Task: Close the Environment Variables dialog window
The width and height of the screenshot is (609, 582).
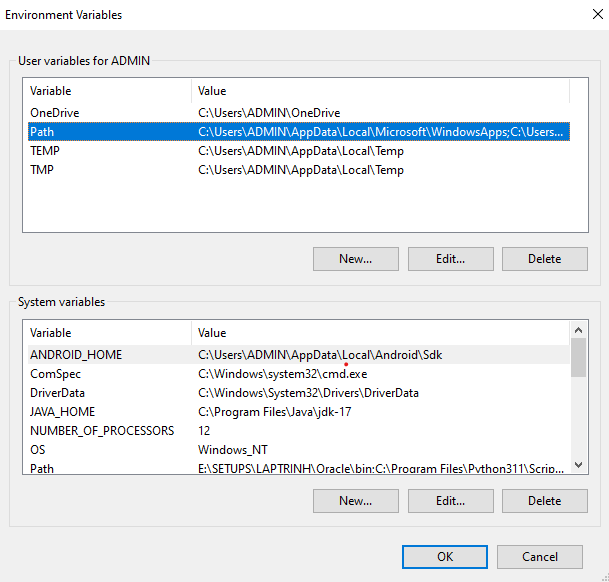Action: [583, 15]
